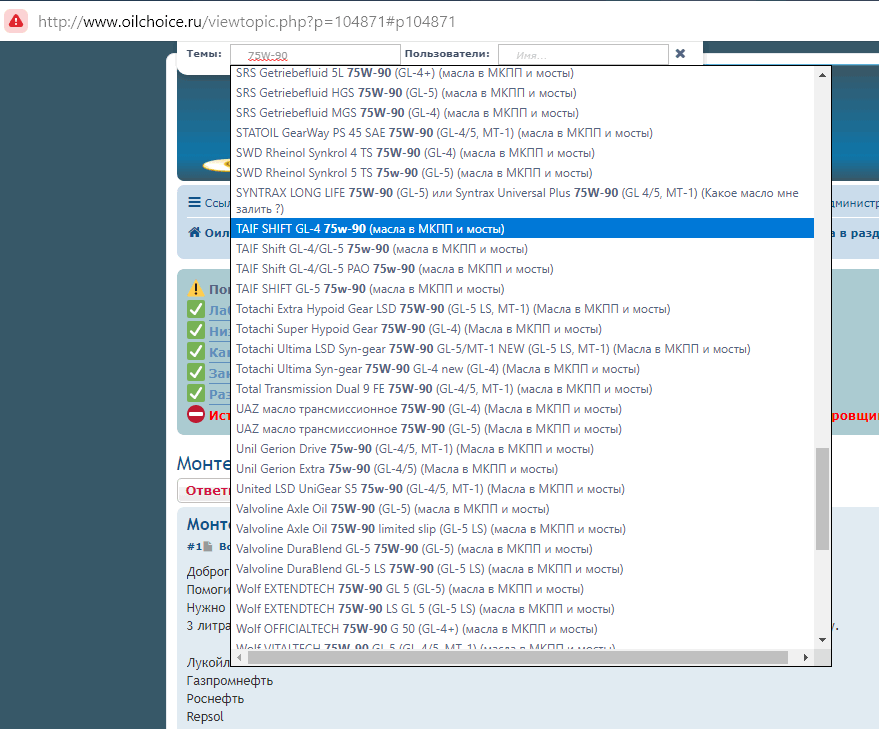Image resolution: width=879 pixels, height=729 pixels.
Task: Click the yellow warning triangle icon
Action: point(196,289)
